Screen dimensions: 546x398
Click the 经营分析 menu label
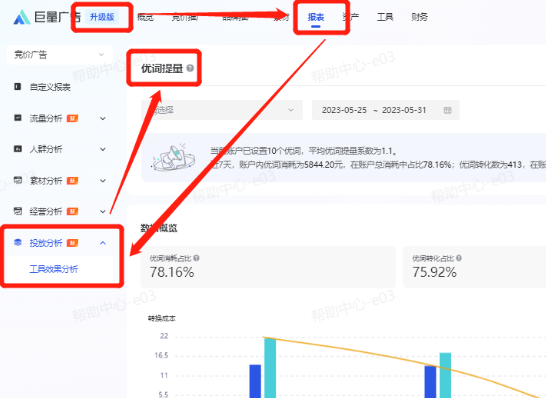[x=46, y=211]
